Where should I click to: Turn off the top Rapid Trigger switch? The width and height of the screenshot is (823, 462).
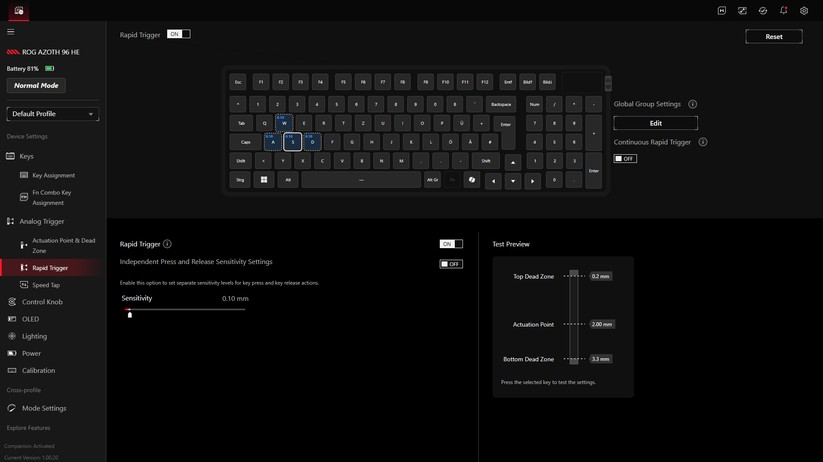click(x=178, y=34)
